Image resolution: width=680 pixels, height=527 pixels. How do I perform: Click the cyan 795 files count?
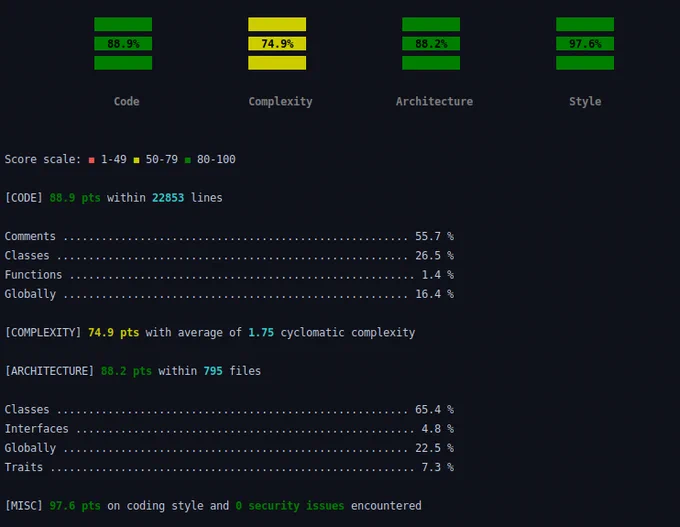click(213, 371)
